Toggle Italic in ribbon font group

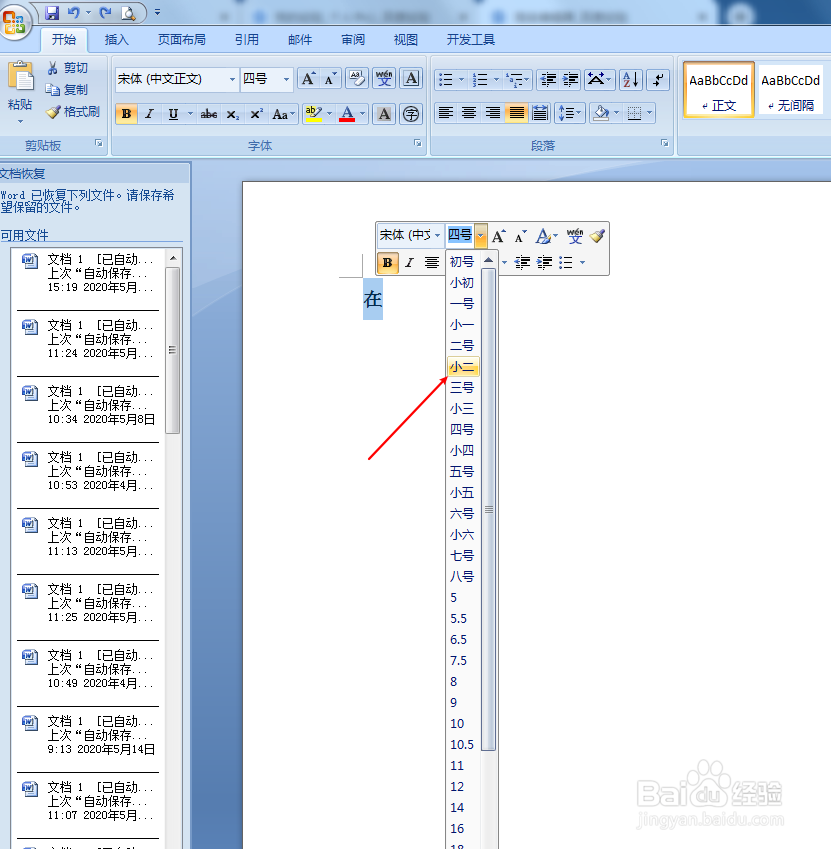[x=149, y=114]
